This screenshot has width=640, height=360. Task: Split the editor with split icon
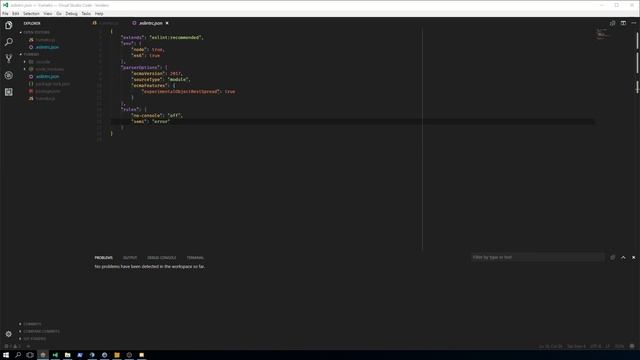(623, 23)
